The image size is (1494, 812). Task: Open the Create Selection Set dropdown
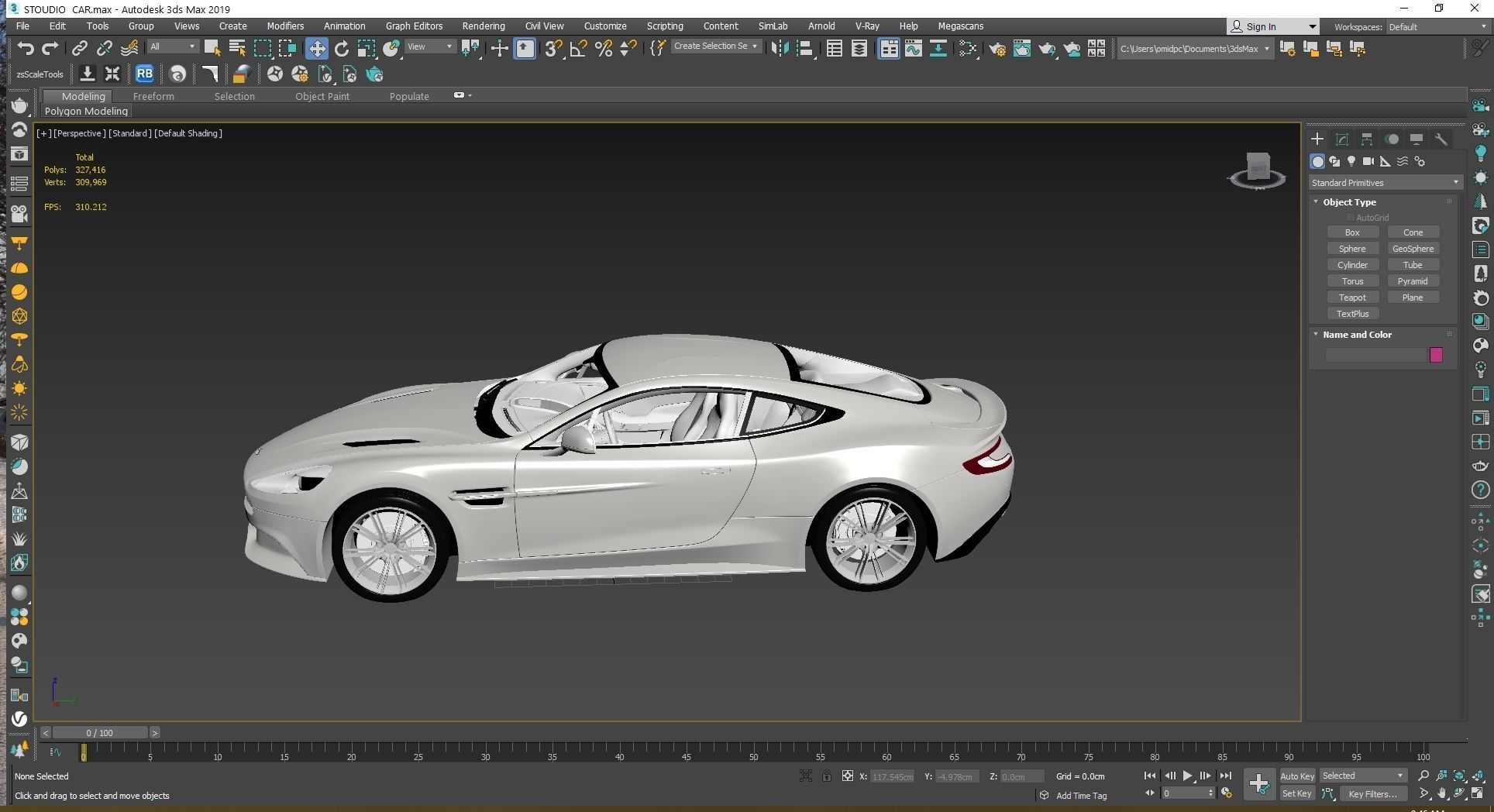click(x=716, y=46)
